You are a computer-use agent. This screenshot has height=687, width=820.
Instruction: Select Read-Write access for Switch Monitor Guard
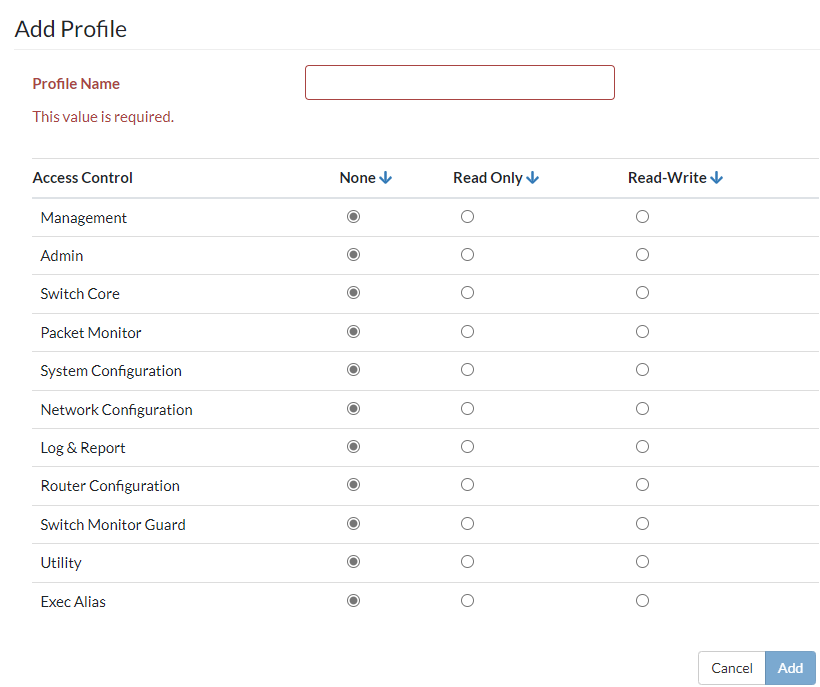[x=642, y=523]
